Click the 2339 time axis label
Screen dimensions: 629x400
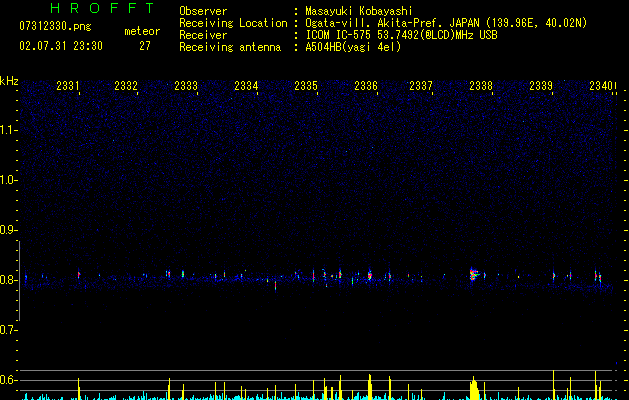[x=541, y=86]
